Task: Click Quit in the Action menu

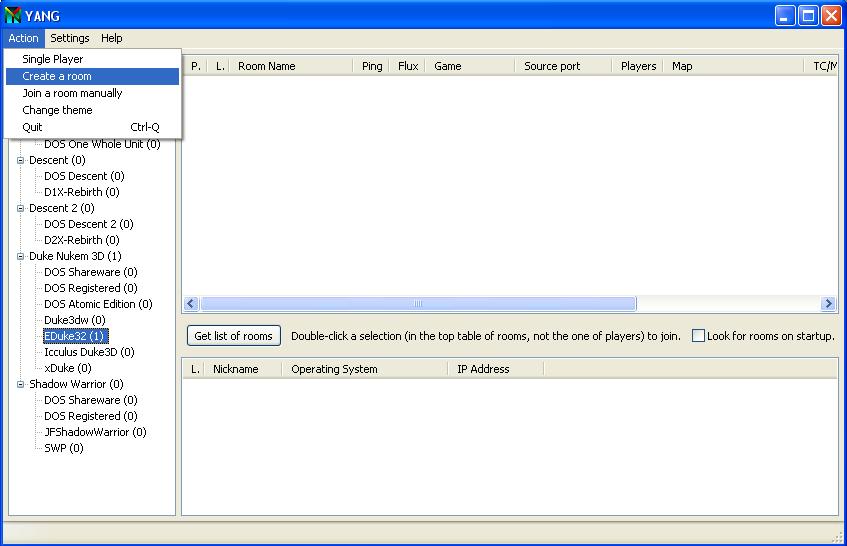Action: pos(92,127)
